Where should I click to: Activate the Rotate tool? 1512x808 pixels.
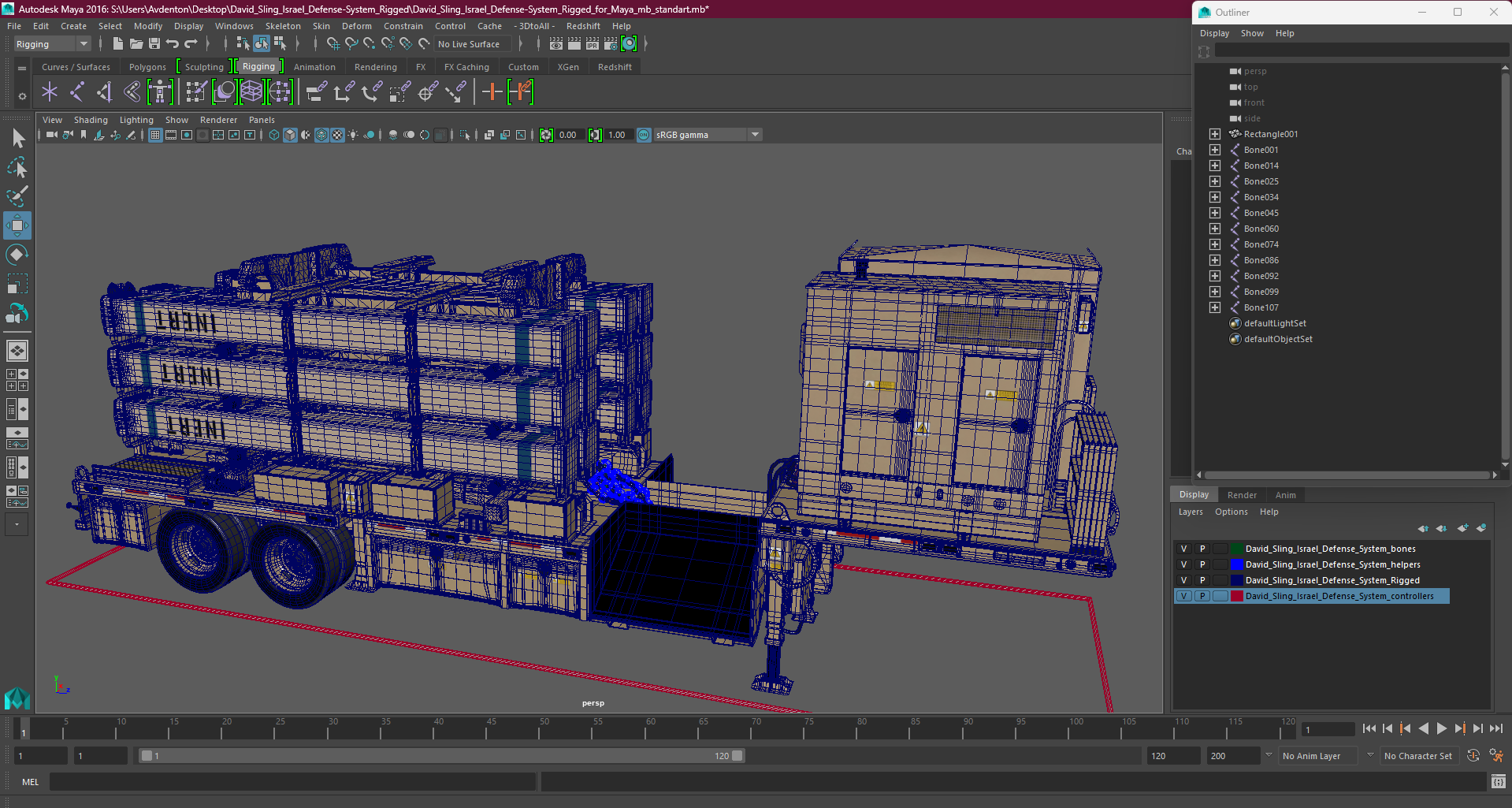(17, 255)
